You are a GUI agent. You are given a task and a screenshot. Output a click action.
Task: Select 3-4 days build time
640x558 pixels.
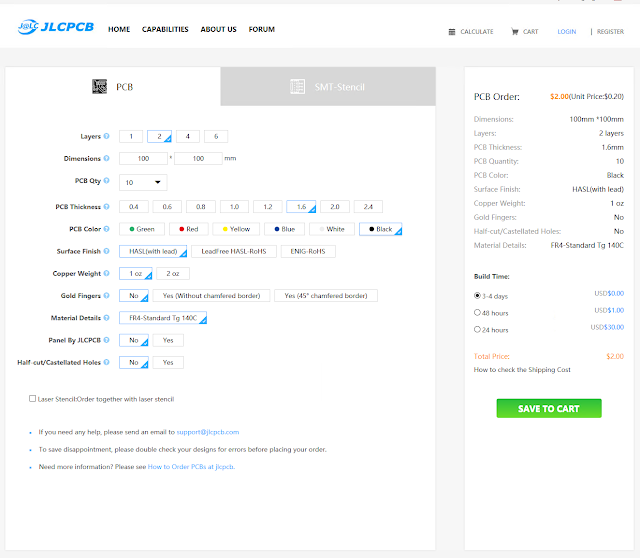click(x=477, y=295)
